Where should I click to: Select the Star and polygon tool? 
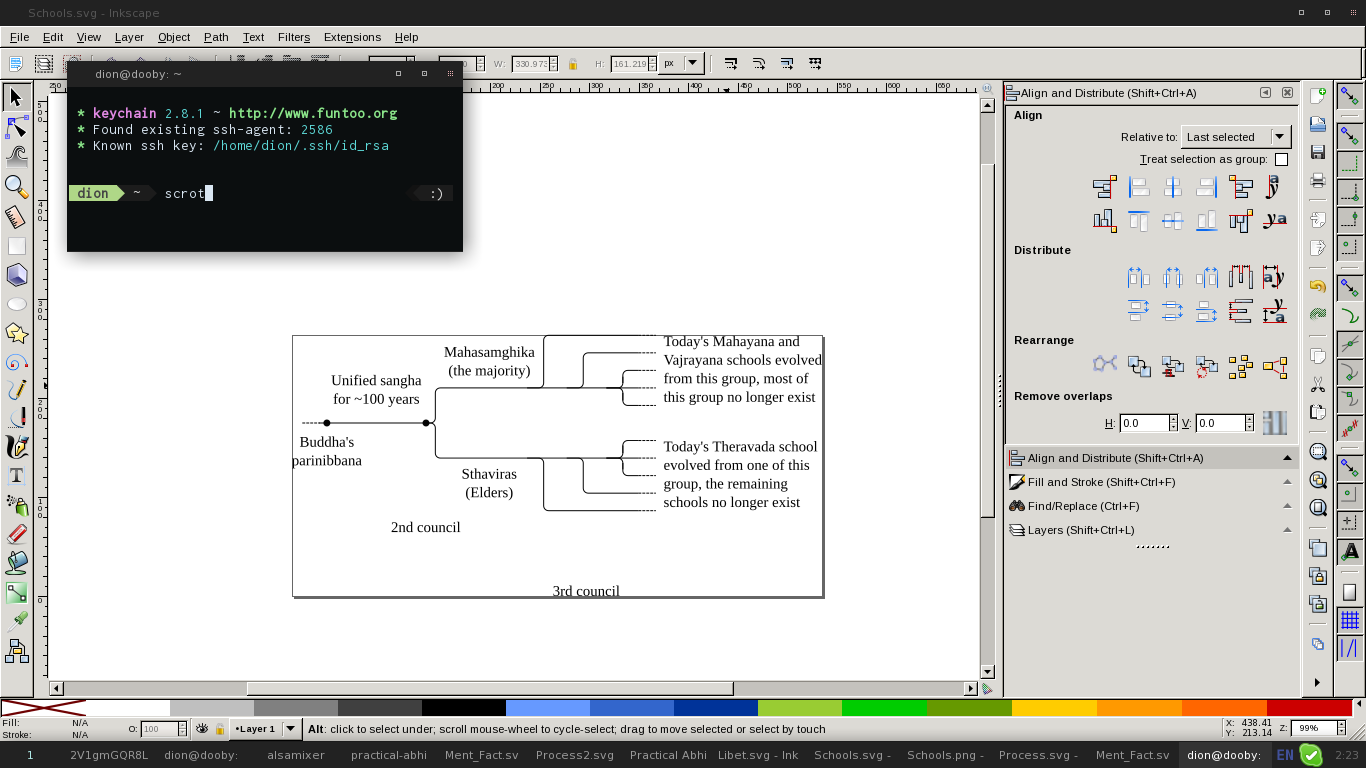pyautogui.click(x=16, y=332)
